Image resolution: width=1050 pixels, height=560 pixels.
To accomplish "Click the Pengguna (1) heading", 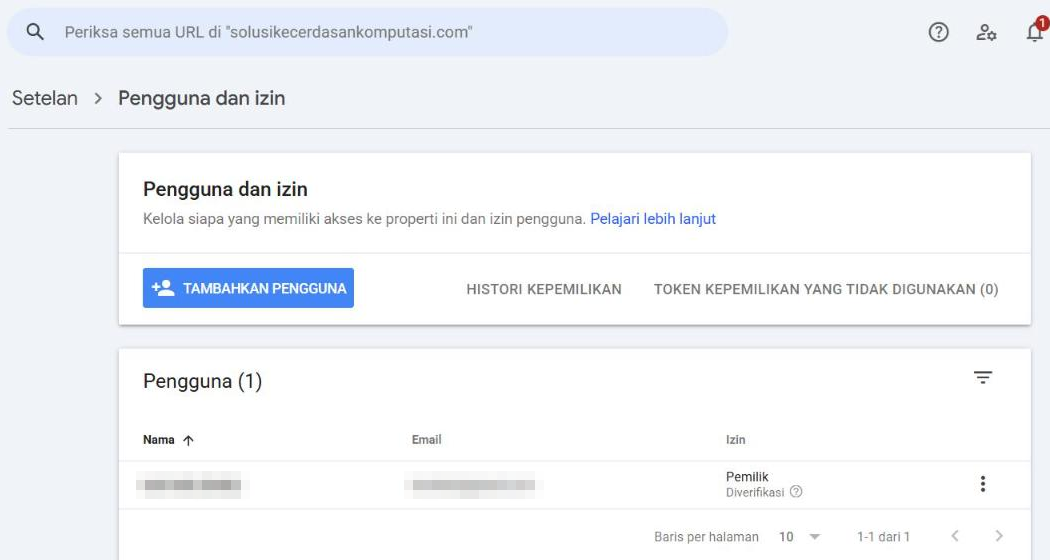I will point(202,381).
